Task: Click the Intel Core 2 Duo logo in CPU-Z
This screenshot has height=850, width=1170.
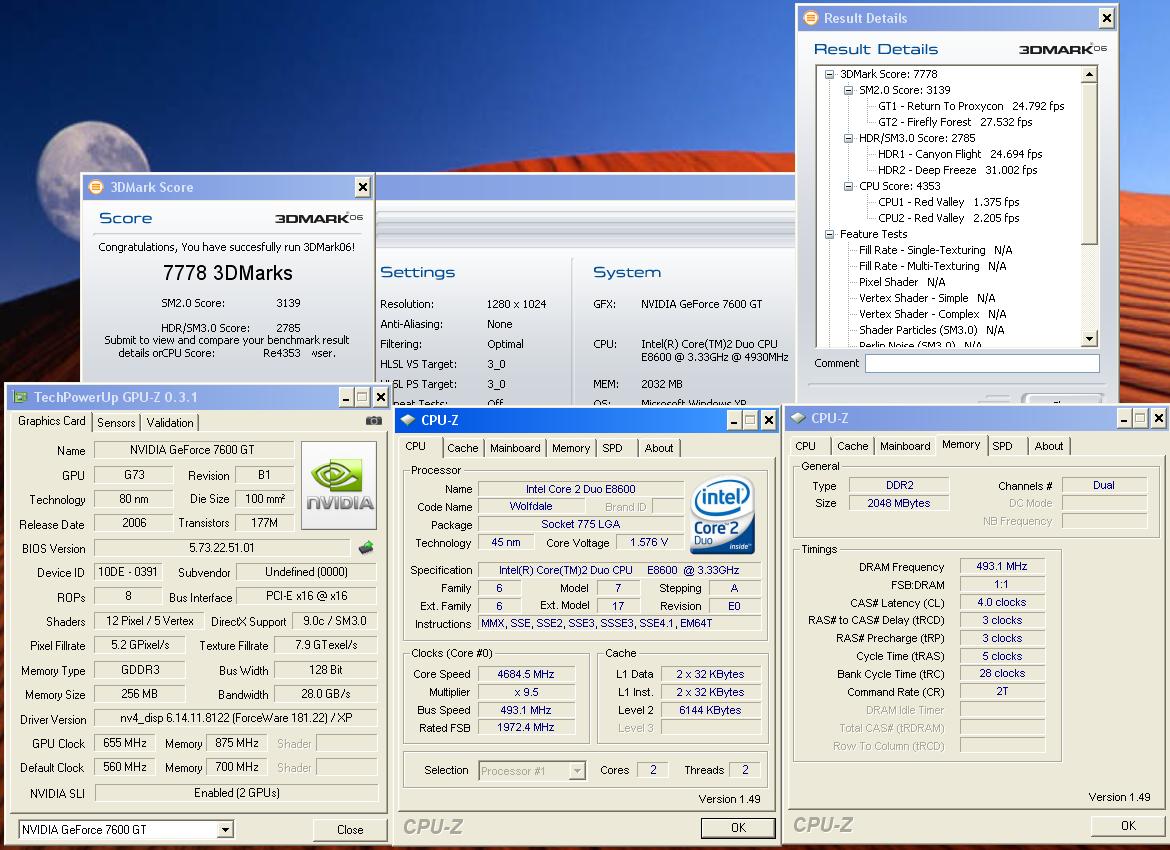Action: coord(722,515)
